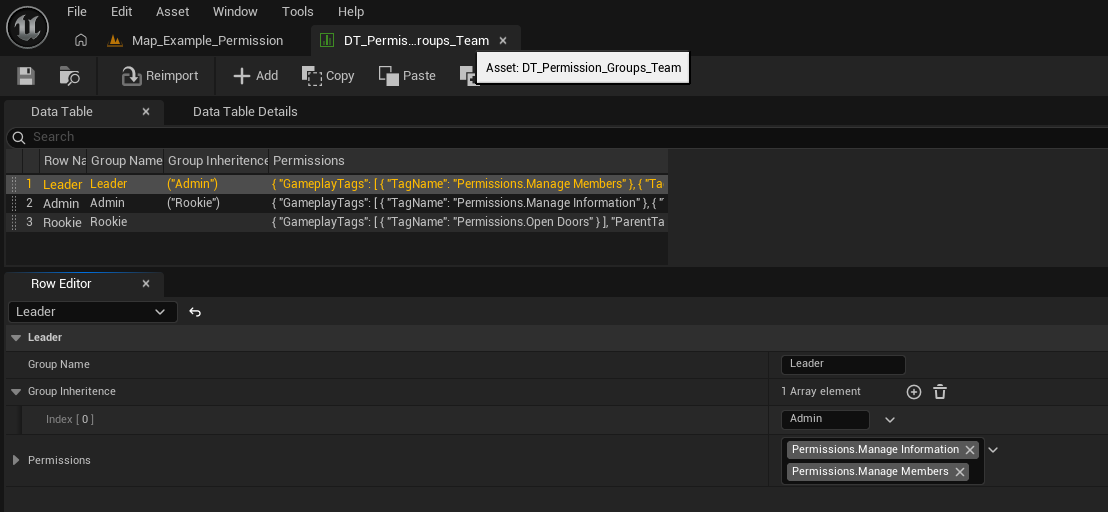Click the Reimport button in toolbar
Screen dimensions: 1108x512
point(160,76)
